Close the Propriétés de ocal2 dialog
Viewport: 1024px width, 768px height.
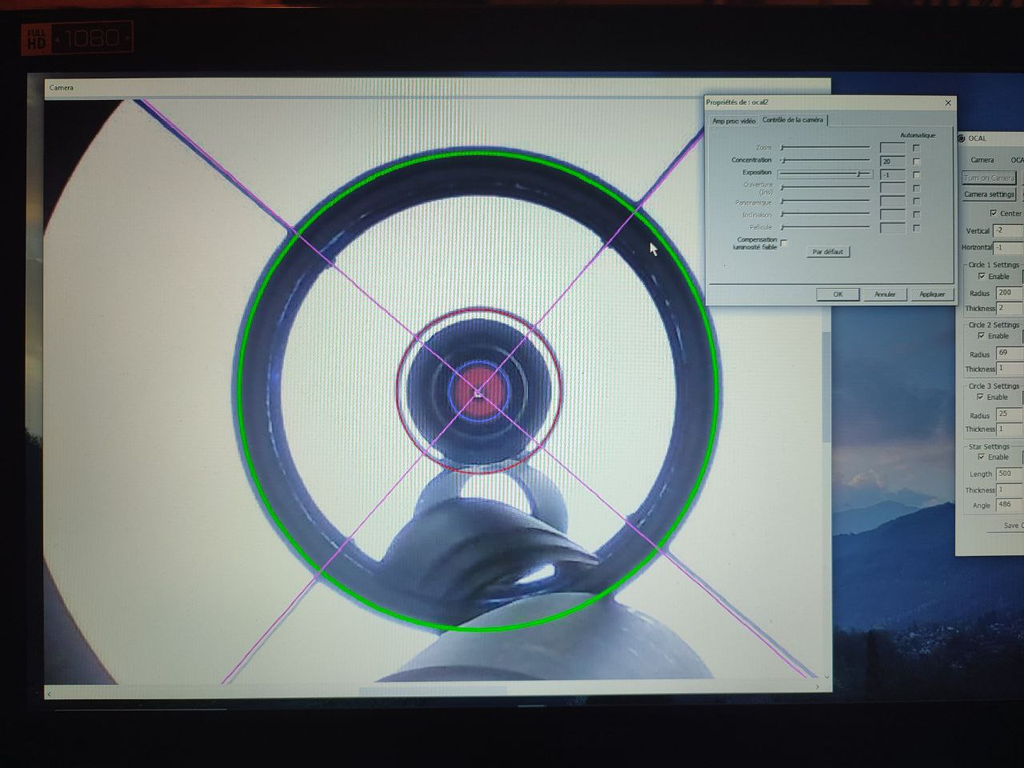(948, 103)
